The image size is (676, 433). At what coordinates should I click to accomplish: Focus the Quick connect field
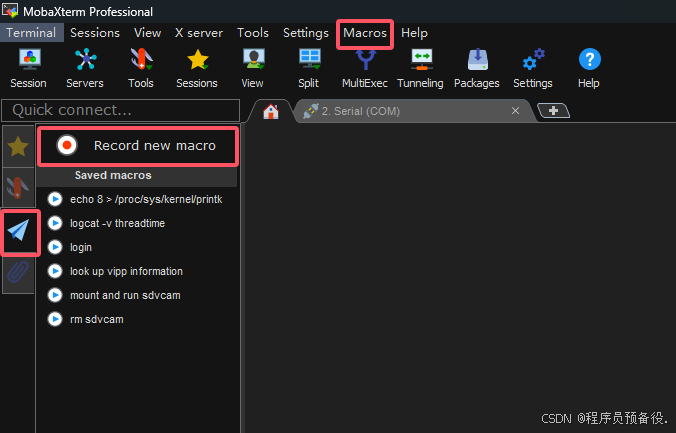121,110
